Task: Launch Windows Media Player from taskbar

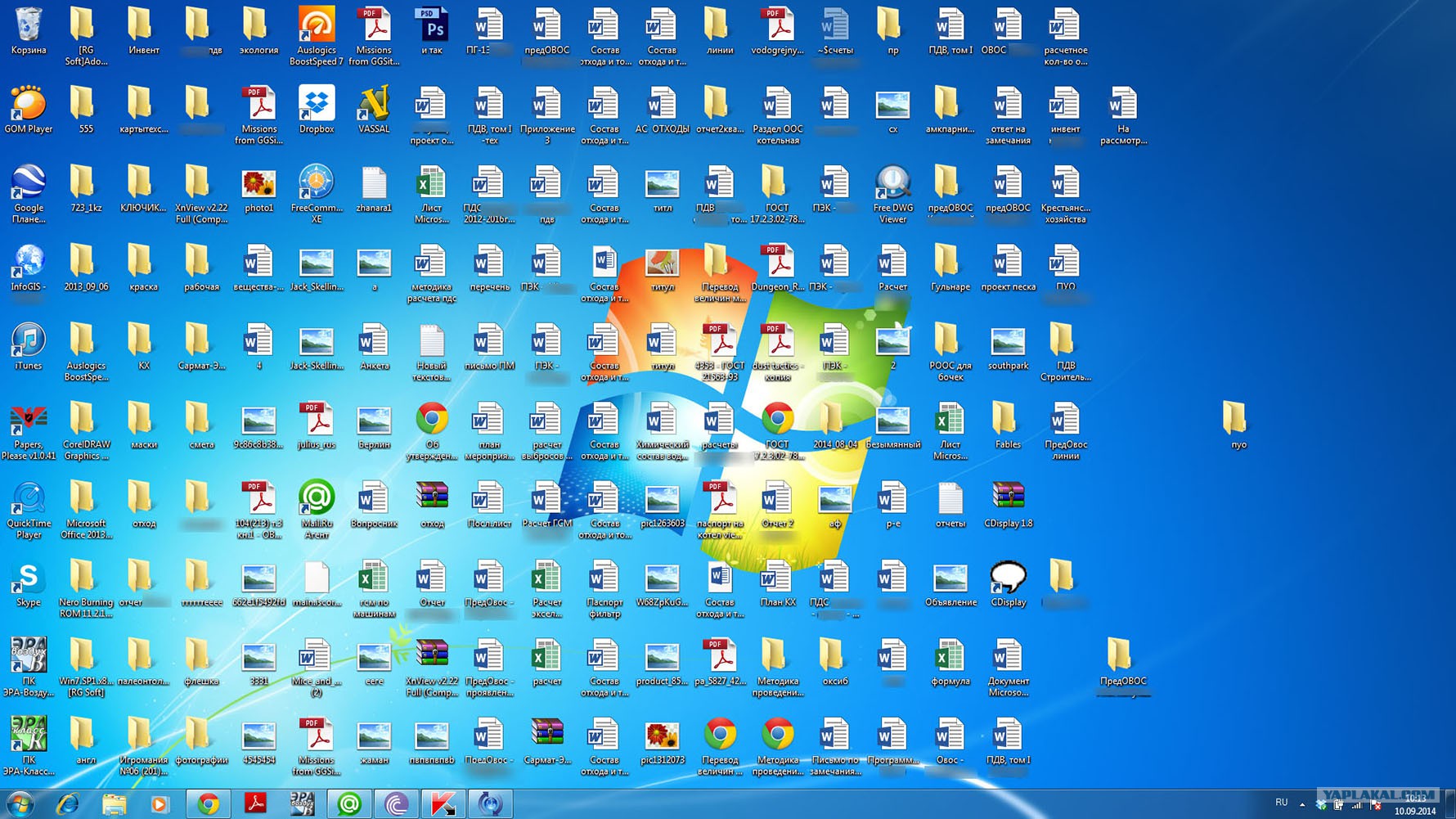Action: click(x=160, y=804)
